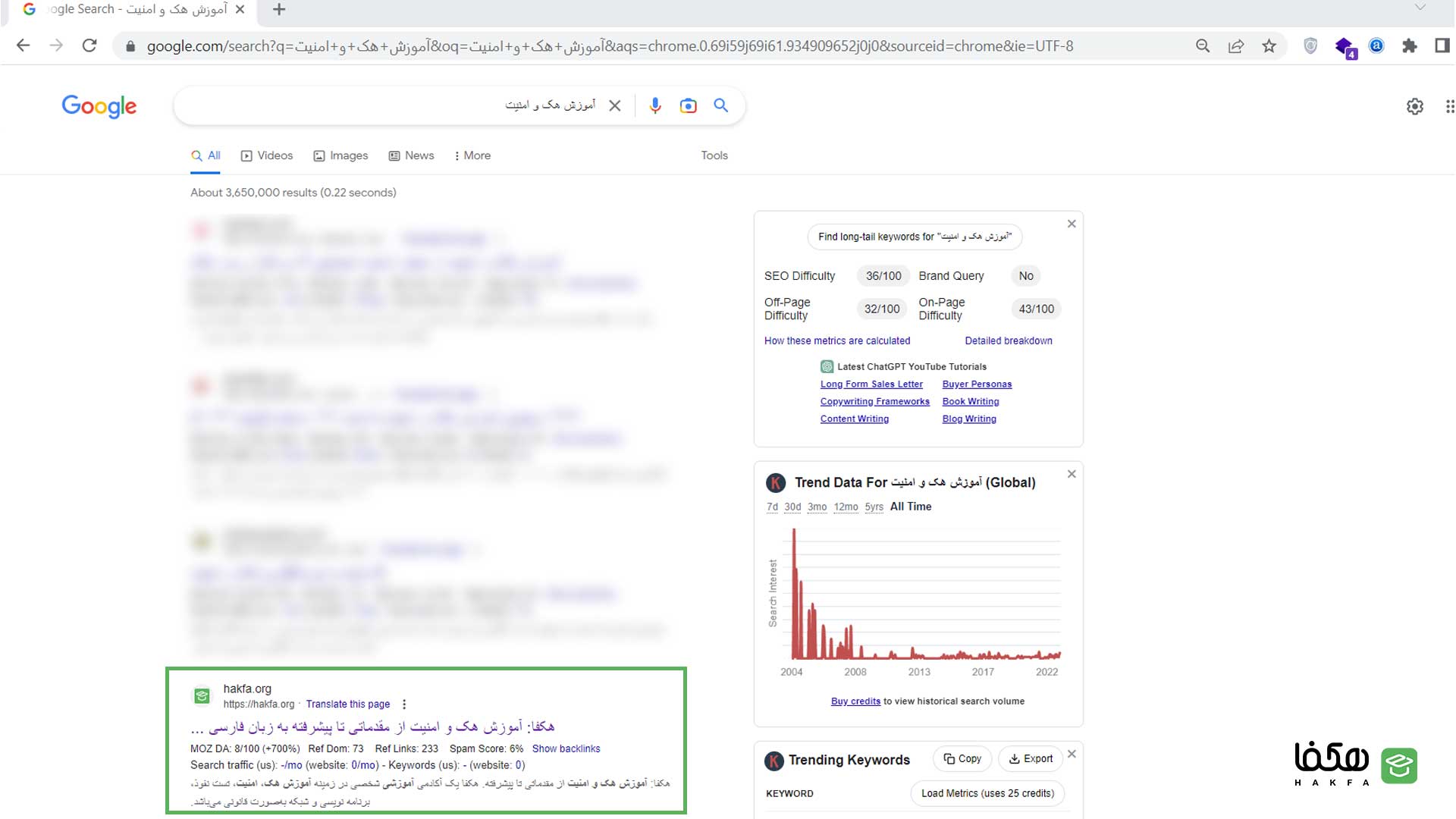Switch to the Videos tab

click(267, 155)
